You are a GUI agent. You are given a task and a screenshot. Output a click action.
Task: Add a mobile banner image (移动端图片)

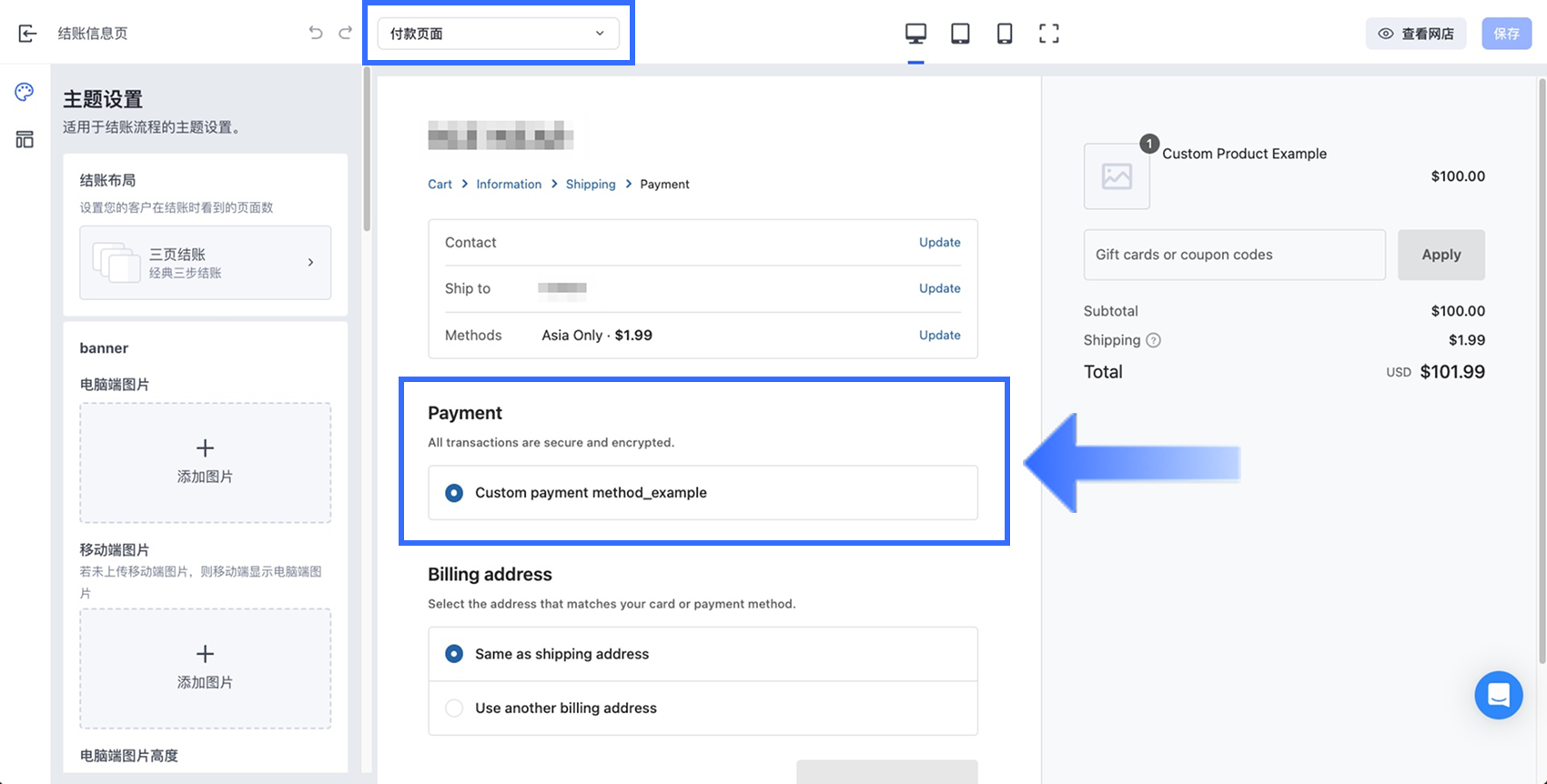206,668
